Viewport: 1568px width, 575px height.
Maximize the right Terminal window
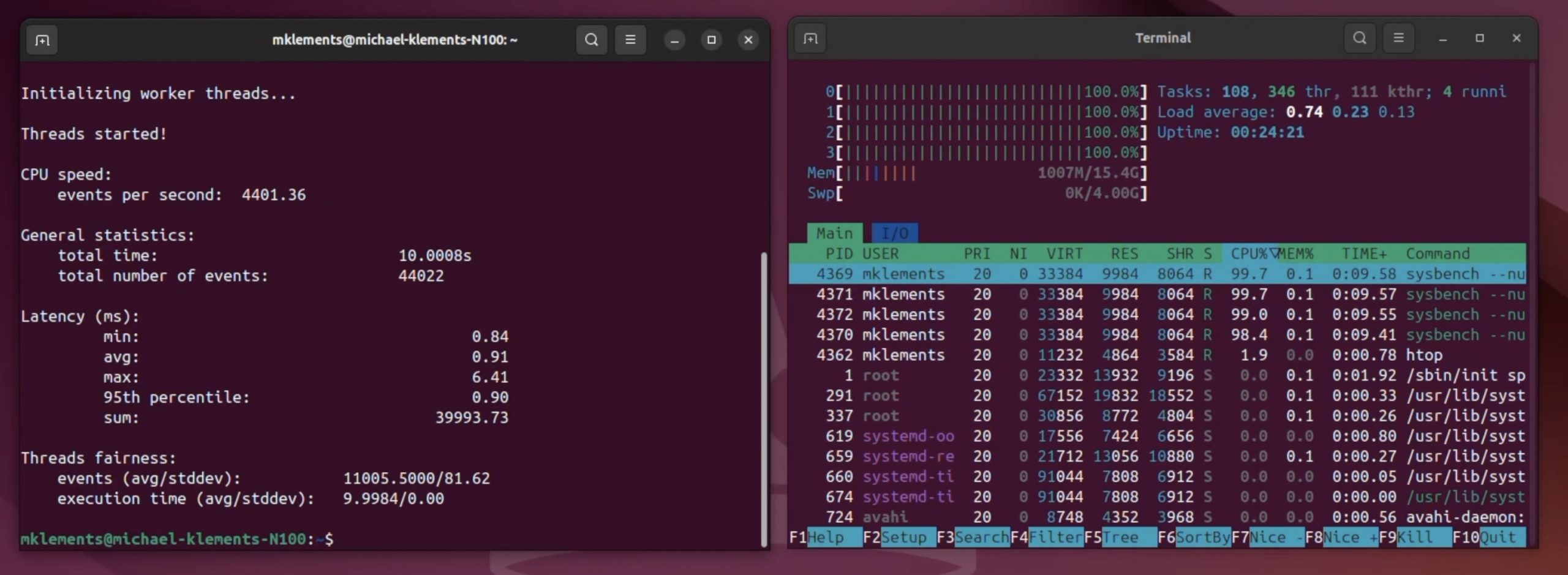(x=1480, y=39)
